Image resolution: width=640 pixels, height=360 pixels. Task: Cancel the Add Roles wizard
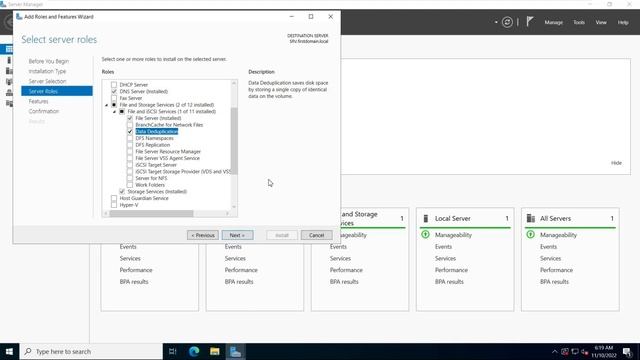pos(316,235)
